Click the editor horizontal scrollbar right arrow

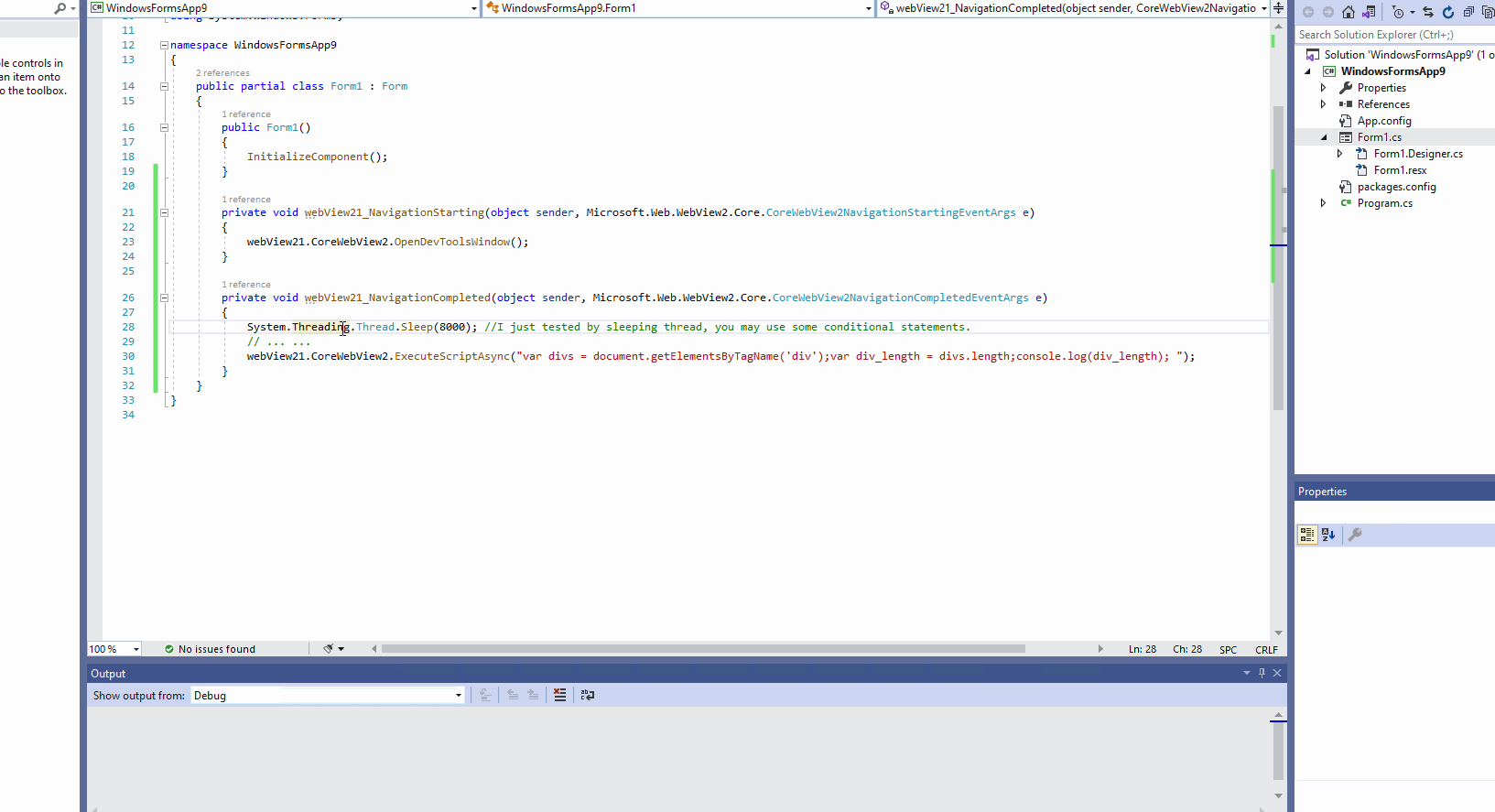click(1100, 649)
